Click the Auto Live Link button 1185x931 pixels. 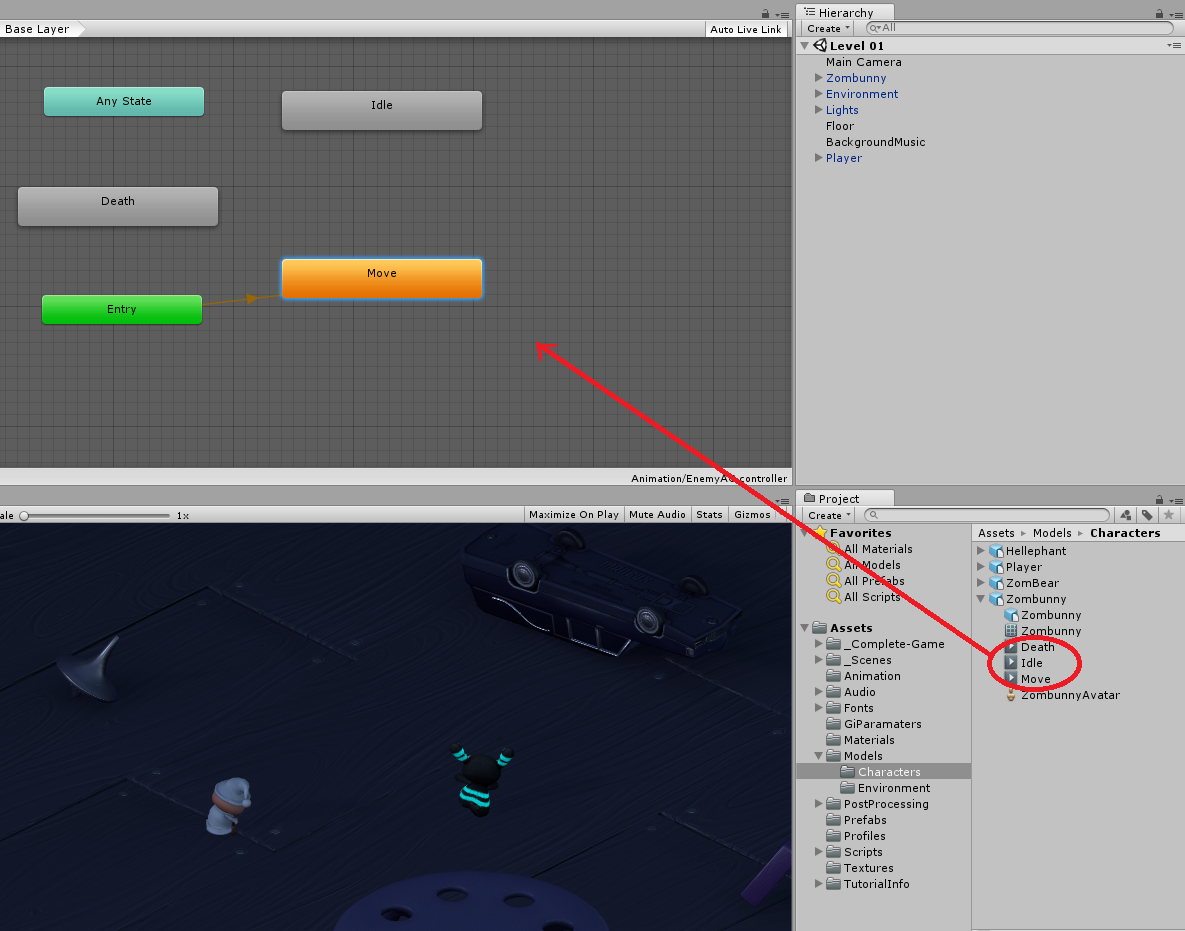tap(745, 29)
